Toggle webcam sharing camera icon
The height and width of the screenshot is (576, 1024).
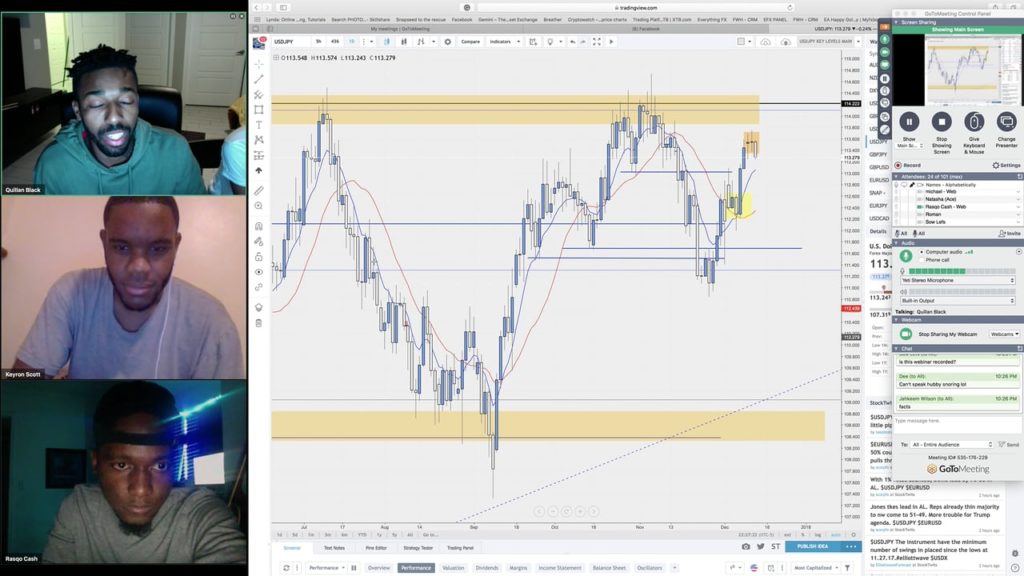[906, 334]
